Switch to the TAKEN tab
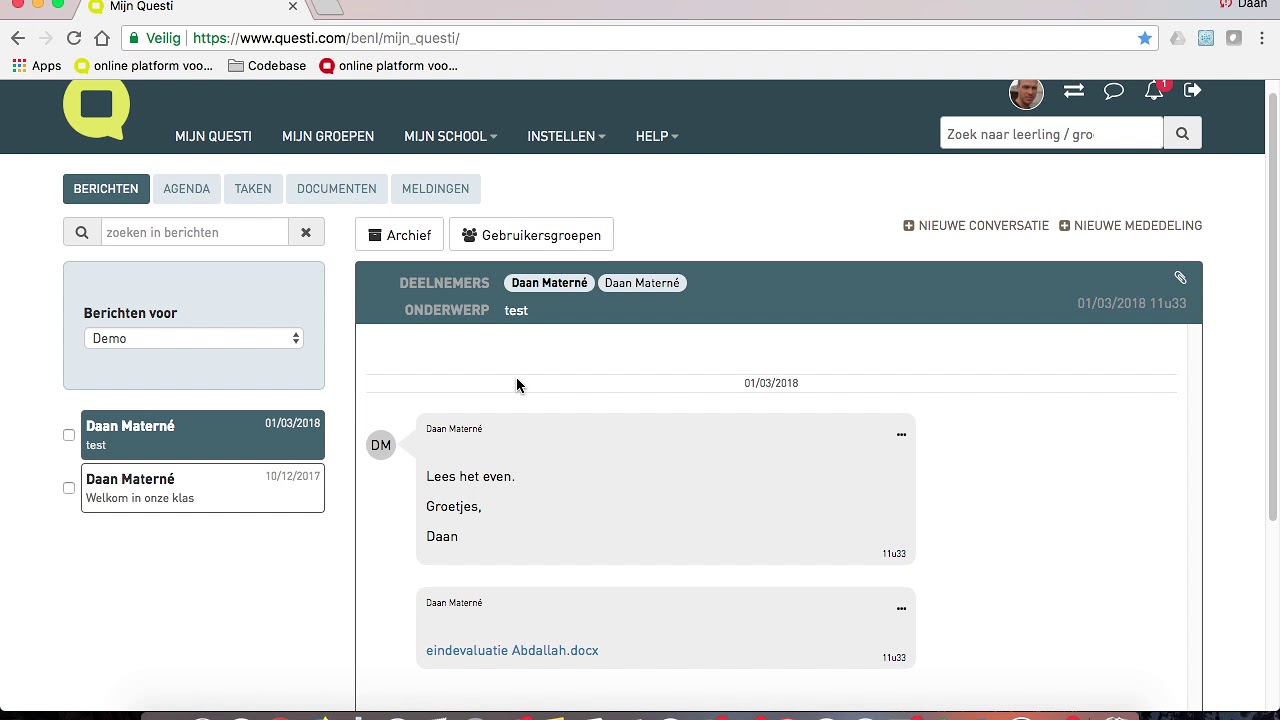1280x720 pixels. pos(253,189)
